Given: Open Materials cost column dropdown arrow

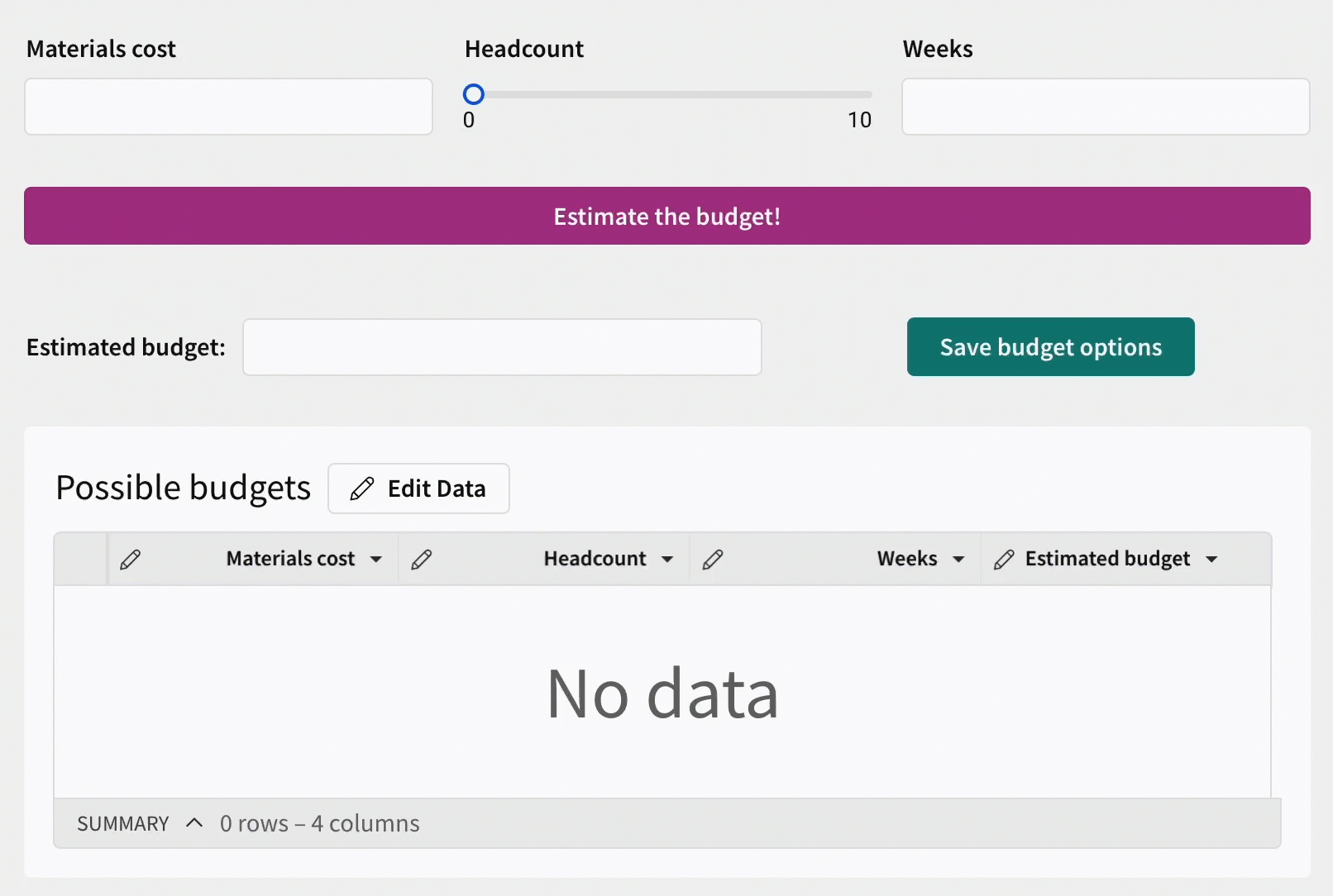Looking at the screenshot, I should pos(376,560).
